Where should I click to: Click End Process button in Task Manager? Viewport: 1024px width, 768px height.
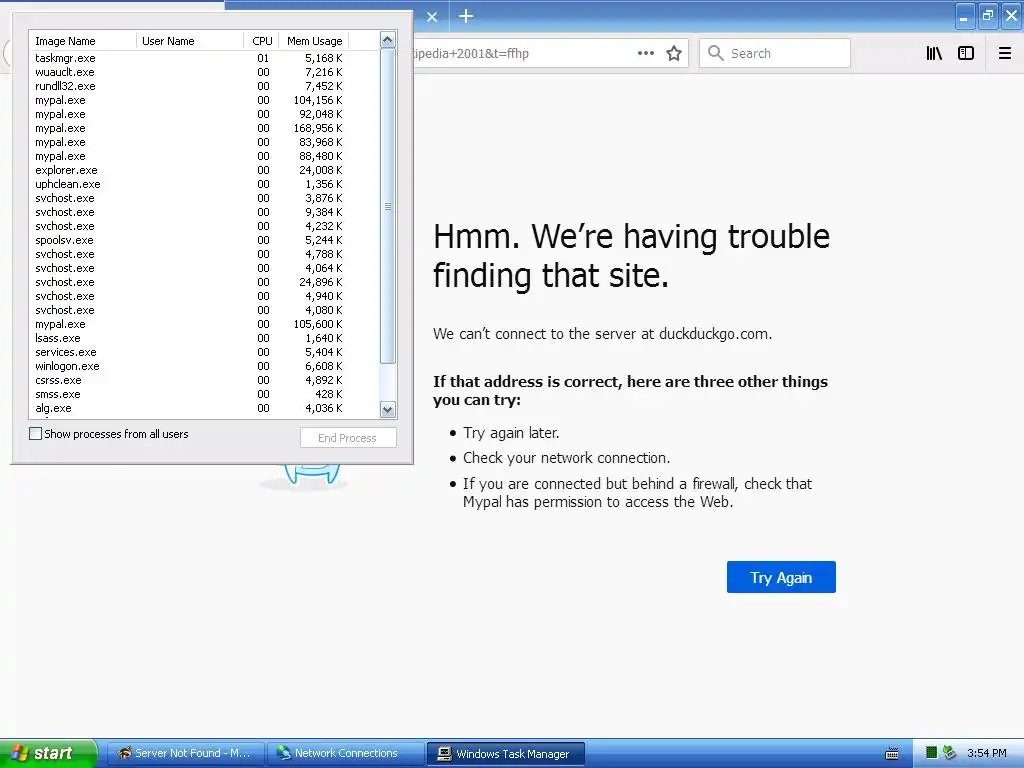tap(348, 438)
